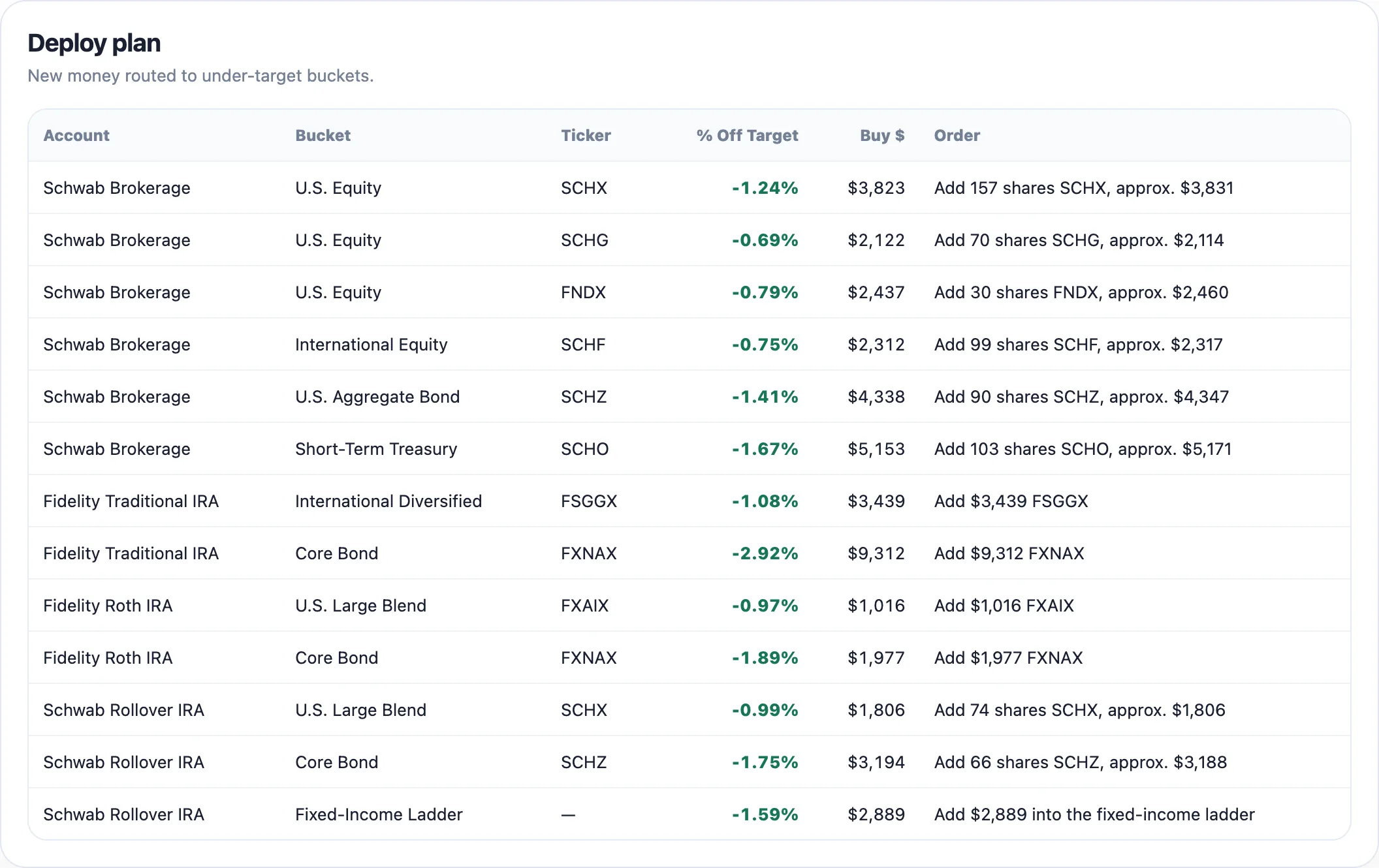Click the $2,122 buy amount
Viewport: 1379px width, 868px height.
coord(876,240)
